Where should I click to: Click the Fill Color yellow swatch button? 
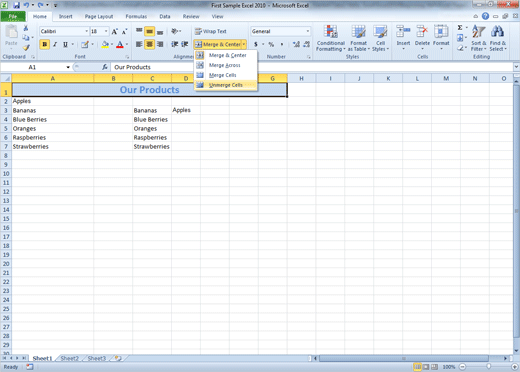pos(105,44)
